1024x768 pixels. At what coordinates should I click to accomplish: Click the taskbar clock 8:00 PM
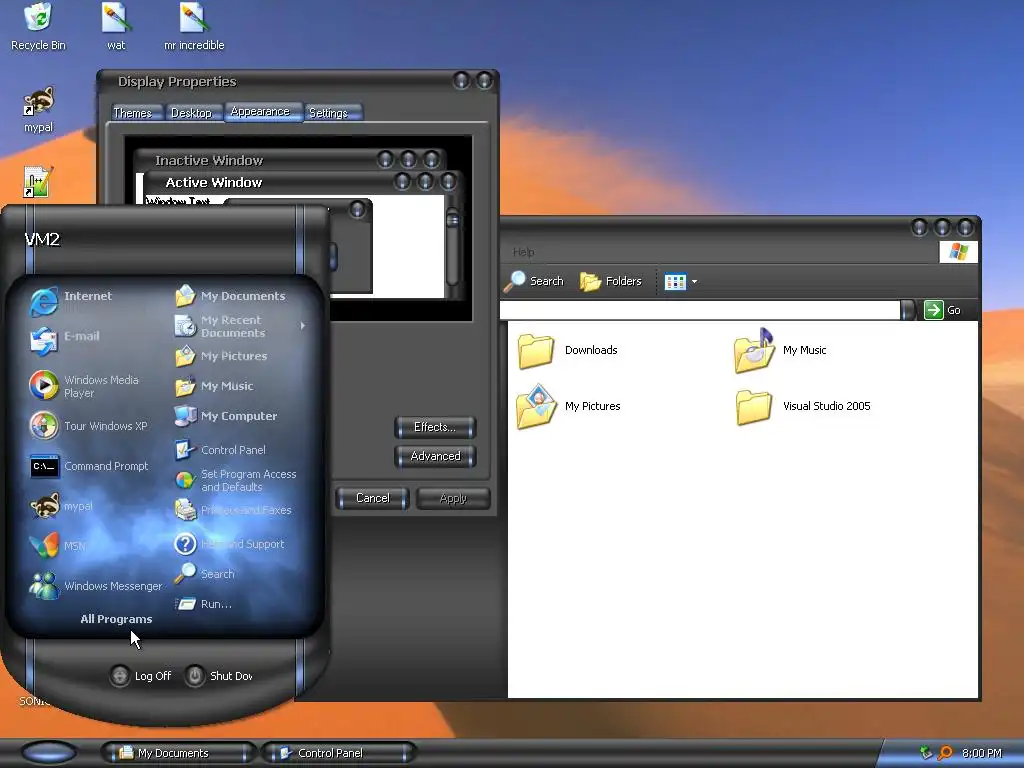point(982,753)
